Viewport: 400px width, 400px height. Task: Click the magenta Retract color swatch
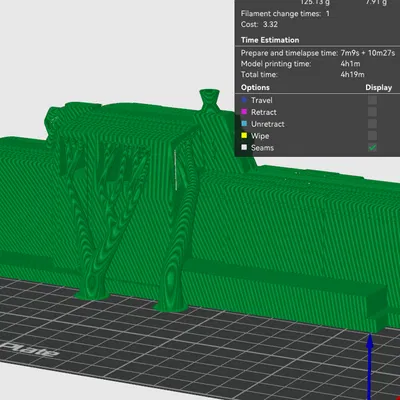[244, 112]
